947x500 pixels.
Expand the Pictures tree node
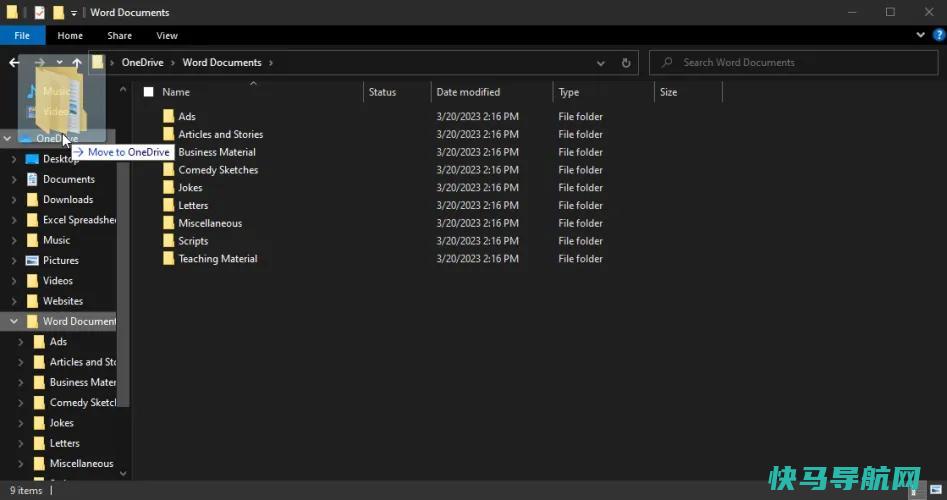coord(14,260)
